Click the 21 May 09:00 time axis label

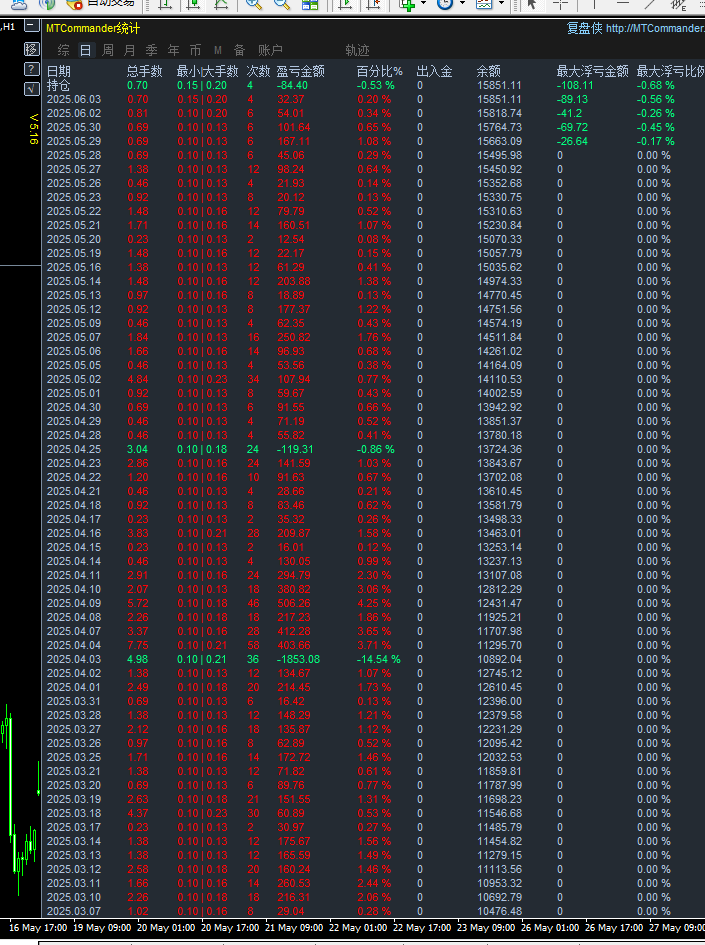294,928
